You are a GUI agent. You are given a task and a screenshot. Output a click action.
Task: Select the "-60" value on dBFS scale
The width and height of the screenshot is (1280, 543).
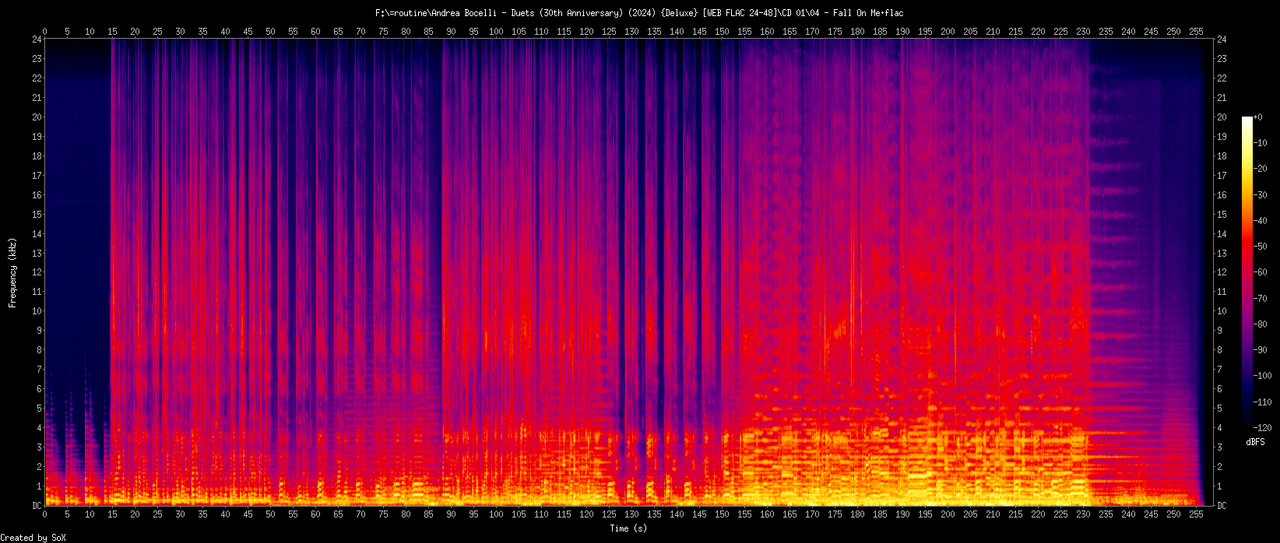tap(1262, 272)
